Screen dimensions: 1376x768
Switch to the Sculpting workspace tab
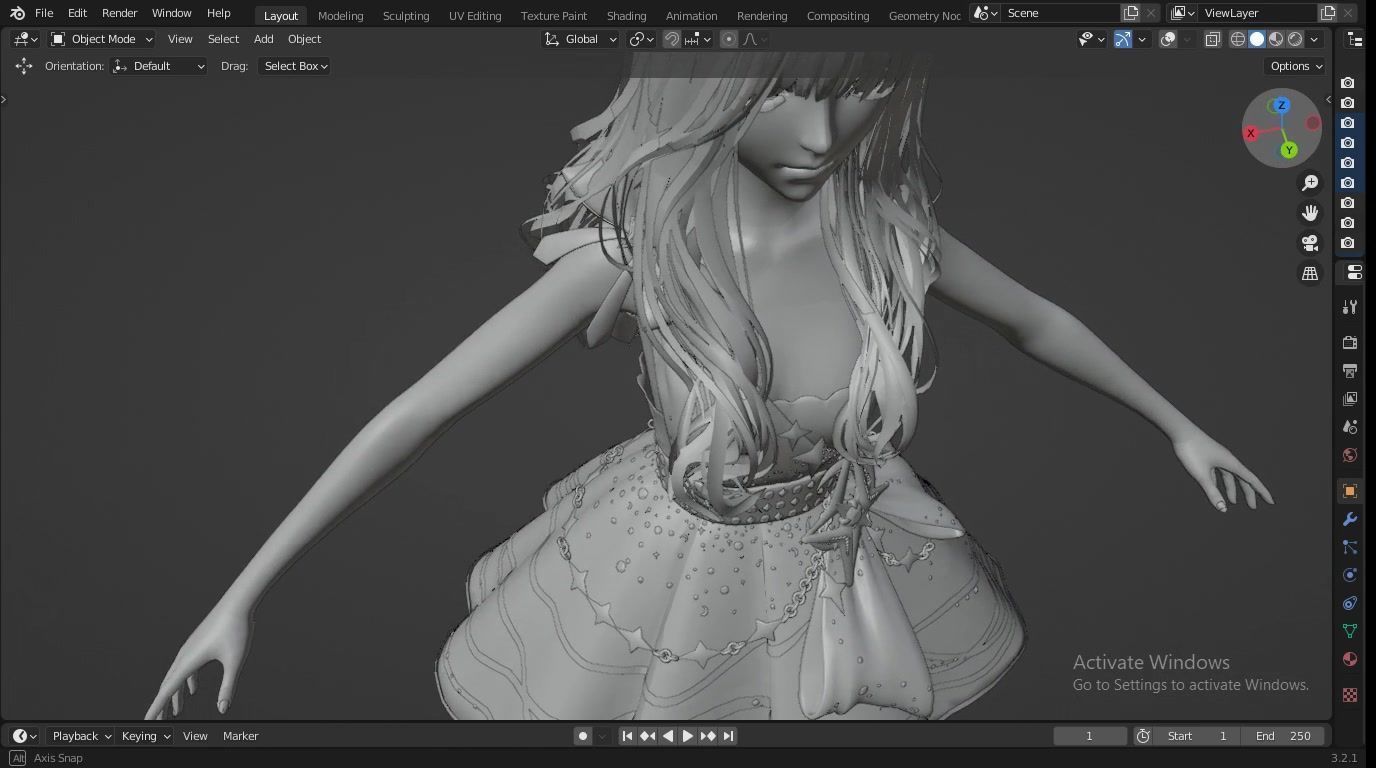(x=406, y=15)
